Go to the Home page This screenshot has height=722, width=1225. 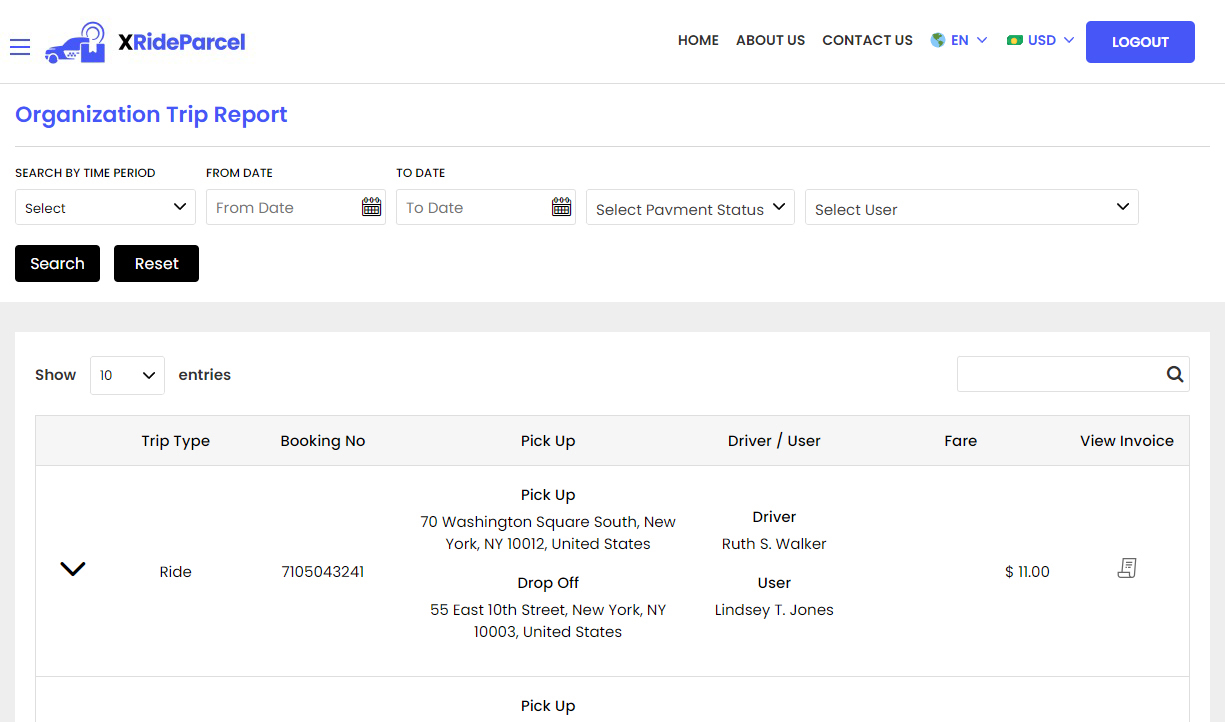click(x=698, y=41)
